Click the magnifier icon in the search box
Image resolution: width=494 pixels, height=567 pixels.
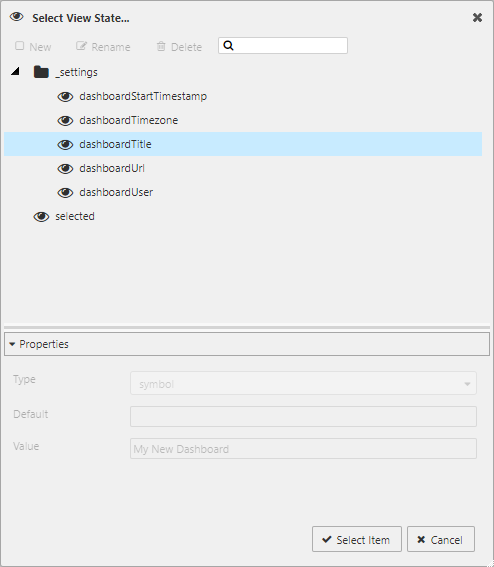(x=229, y=46)
